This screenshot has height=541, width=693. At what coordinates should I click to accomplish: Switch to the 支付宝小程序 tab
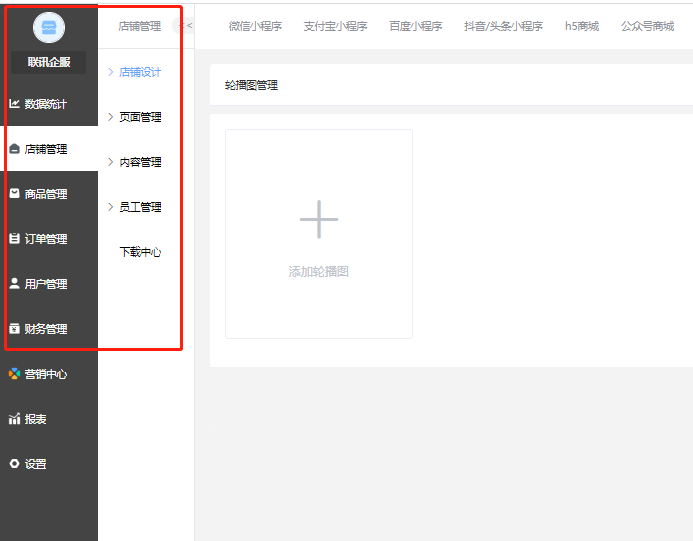(x=335, y=27)
